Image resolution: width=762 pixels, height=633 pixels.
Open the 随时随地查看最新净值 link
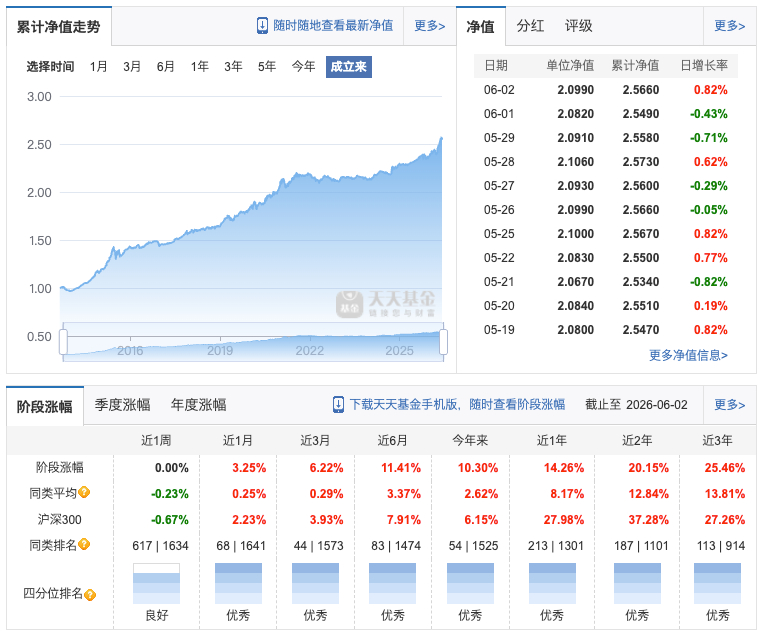point(333,26)
